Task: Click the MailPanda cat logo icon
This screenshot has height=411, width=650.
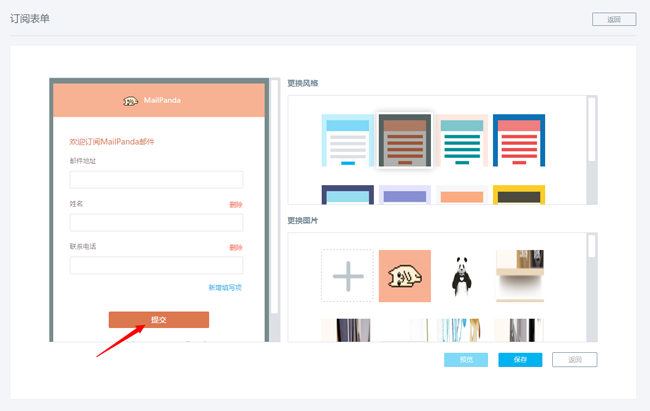Action: 130,101
